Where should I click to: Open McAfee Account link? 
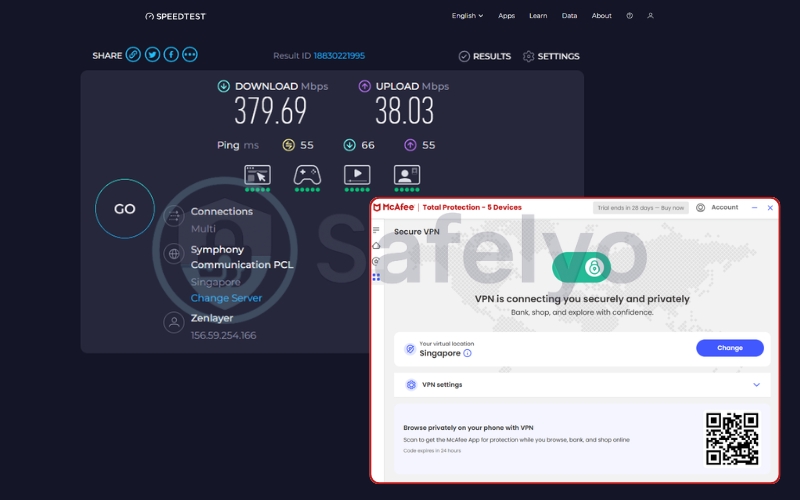tap(724, 207)
